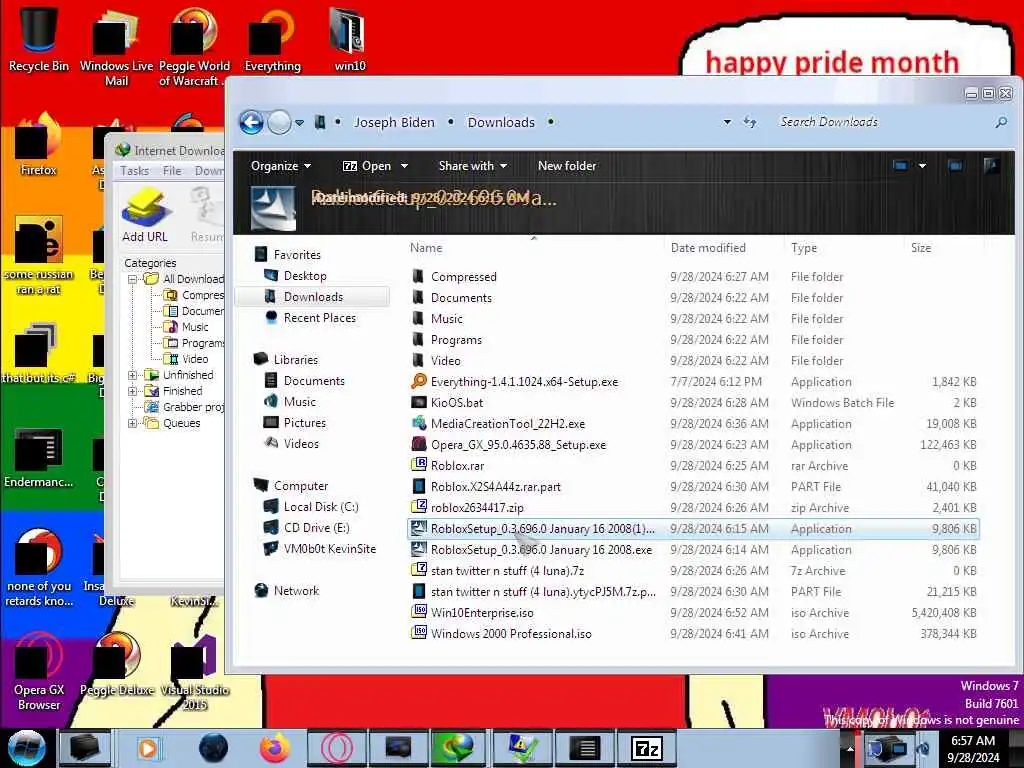1024x768 pixels.
Task: Select the win10 desktop icon
Action: point(349,39)
